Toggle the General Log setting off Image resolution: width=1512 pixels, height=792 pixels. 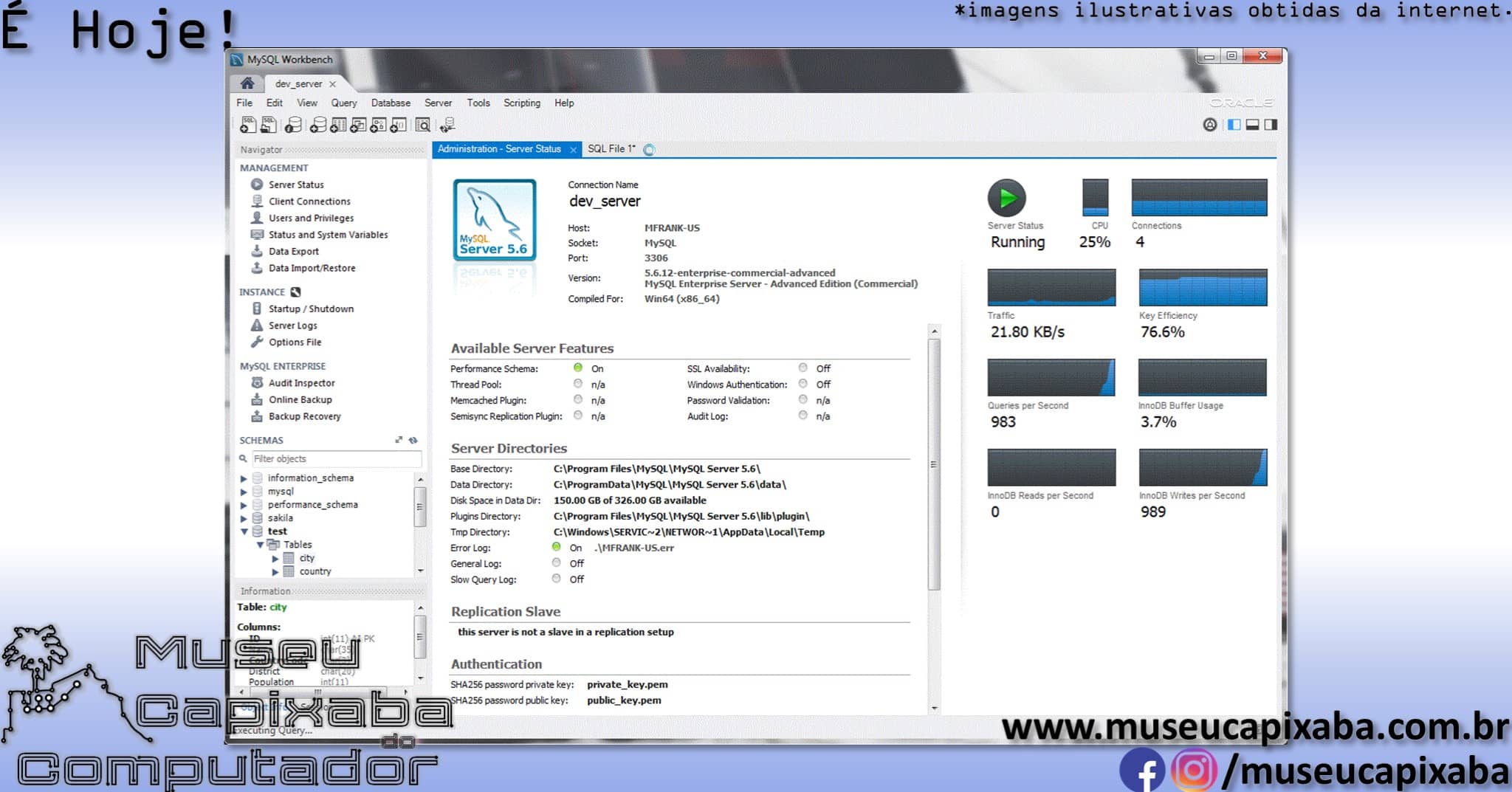(x=556, y=562)
